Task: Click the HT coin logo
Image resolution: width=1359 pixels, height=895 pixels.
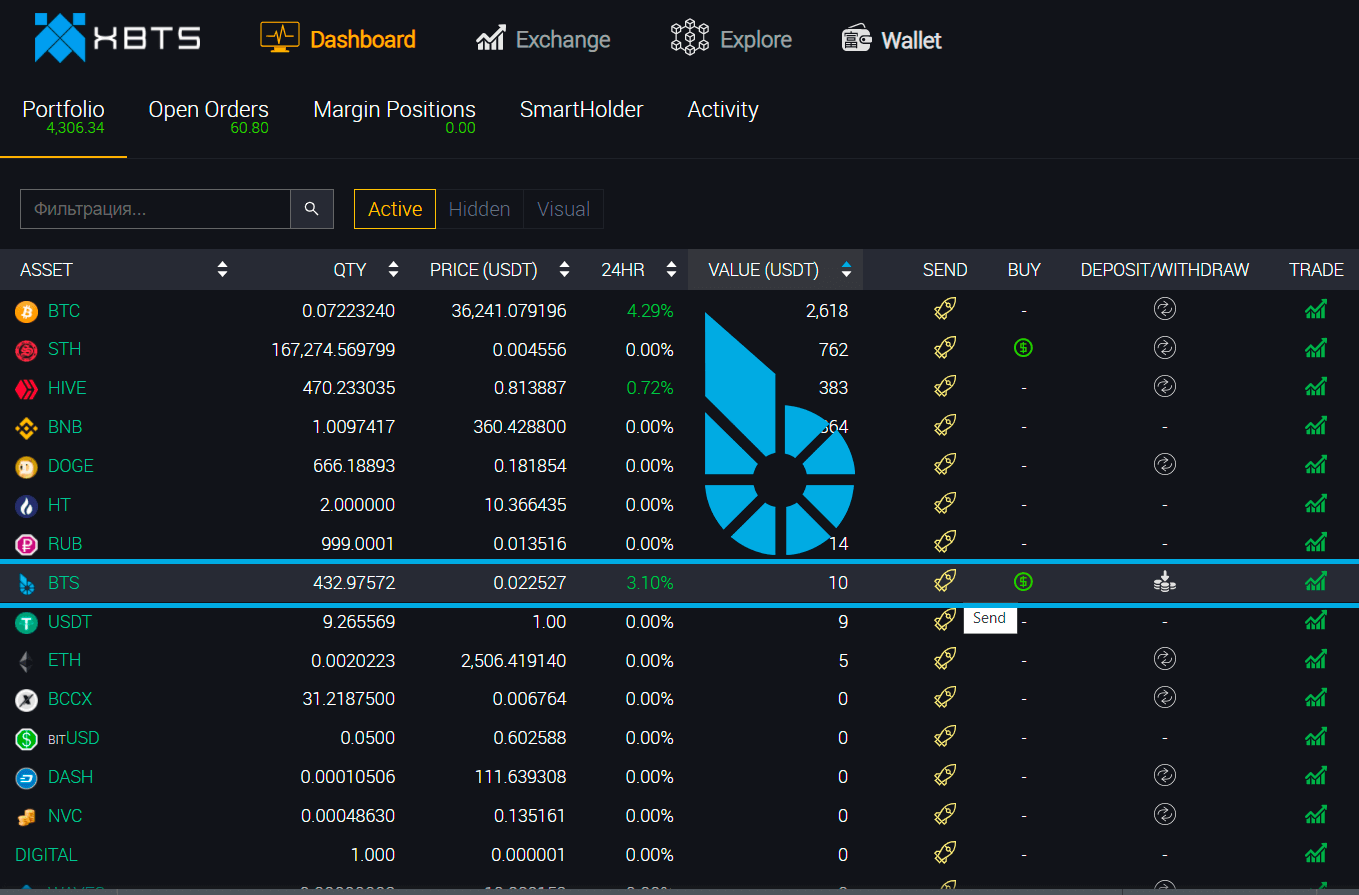Action: (26, 505)
